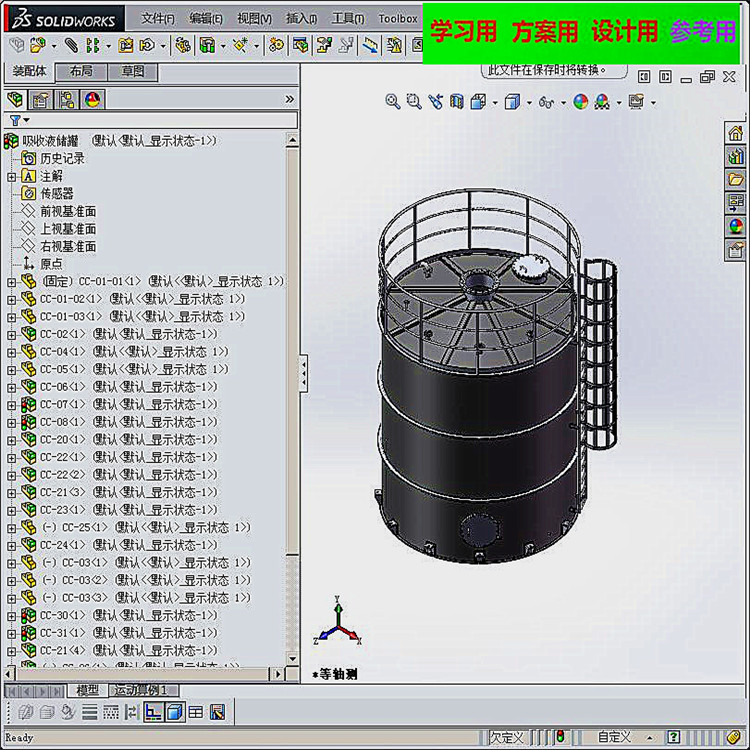Open the PropertyManager tab icon
Screen dimensions: 750x750
pyautogui.click(x=41, y=99)
